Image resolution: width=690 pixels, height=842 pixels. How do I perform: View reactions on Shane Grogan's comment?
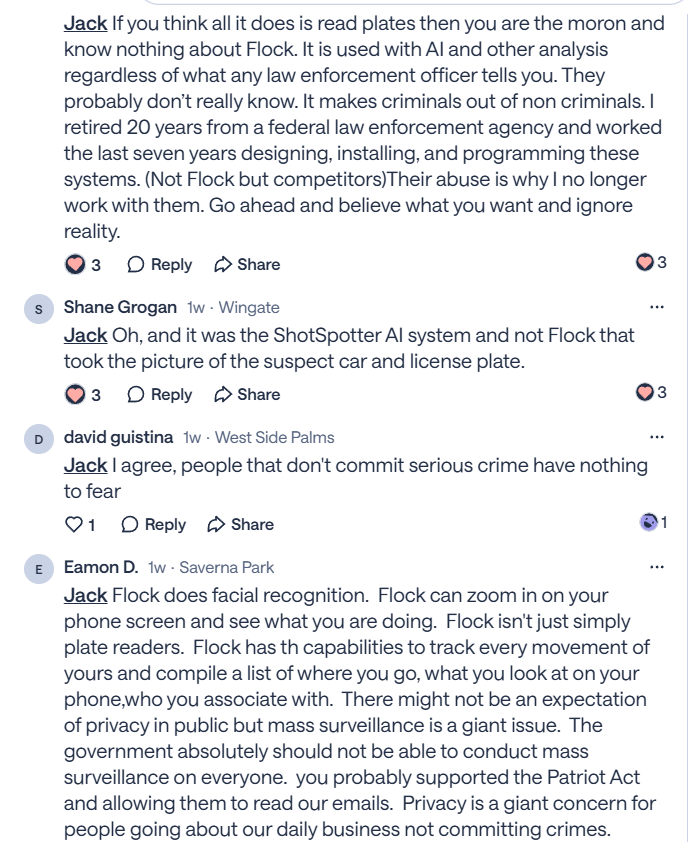pos(651,392)
